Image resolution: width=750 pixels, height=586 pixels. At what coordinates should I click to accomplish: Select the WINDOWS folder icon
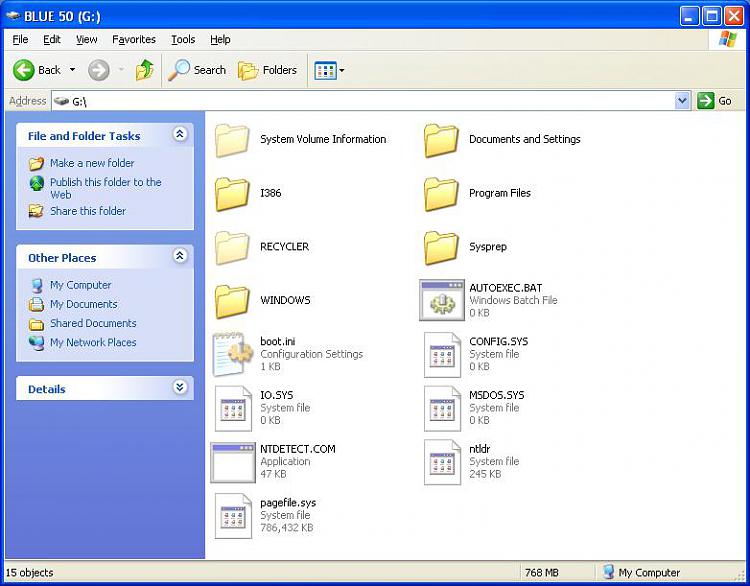(x=232, y=301)
